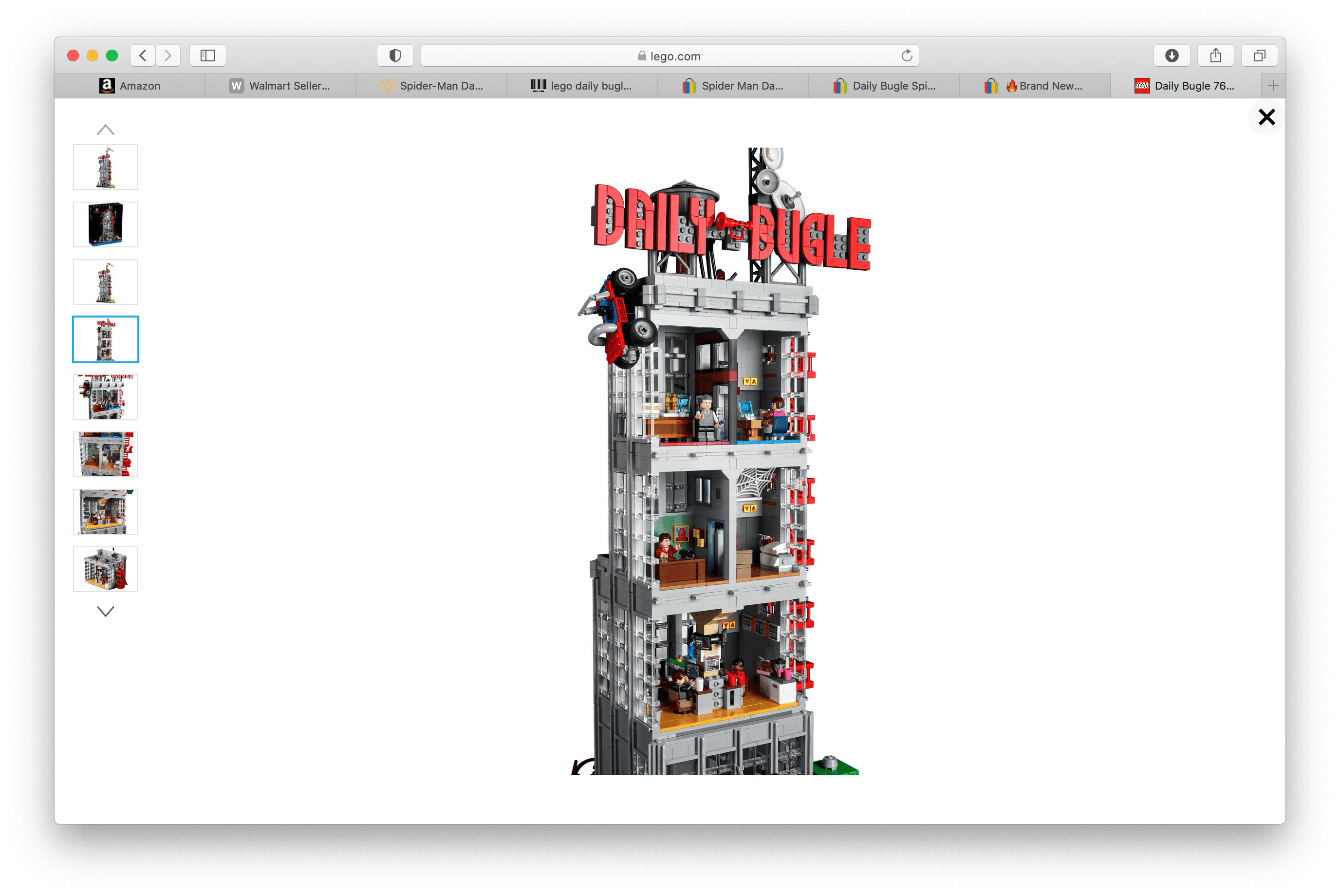Select the fifth close-up floor thumbnail
This screenshot has width=1340, height=896.
click(106, 396)
